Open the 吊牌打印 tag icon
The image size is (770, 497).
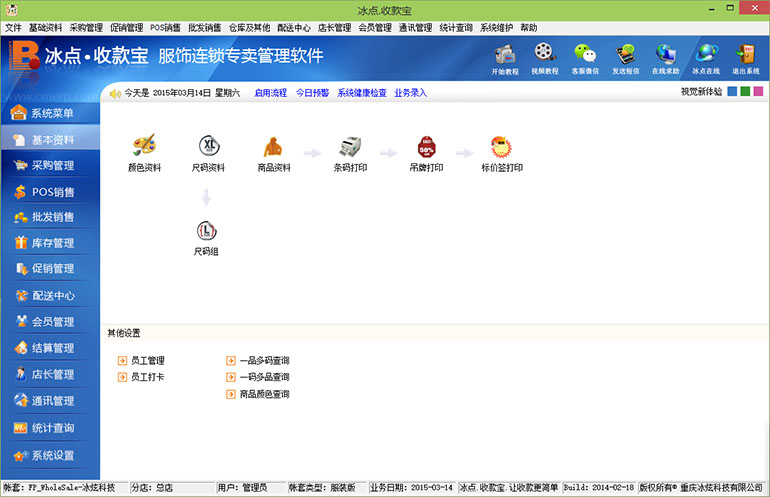426,146
